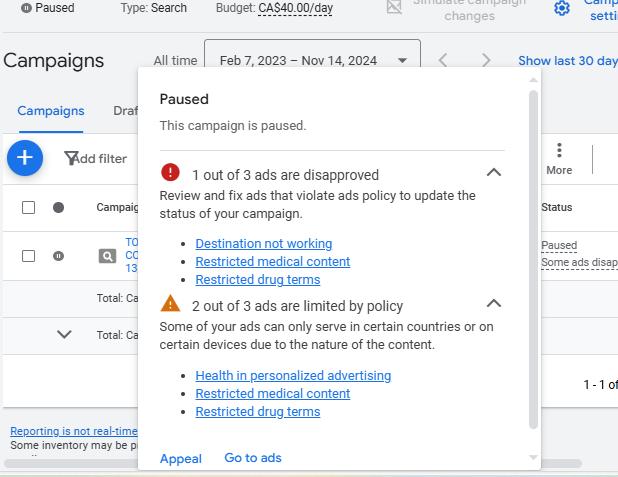Click the simulate campaign changes icon
Screen dimensions: 618x477
(x=394, y=7)
